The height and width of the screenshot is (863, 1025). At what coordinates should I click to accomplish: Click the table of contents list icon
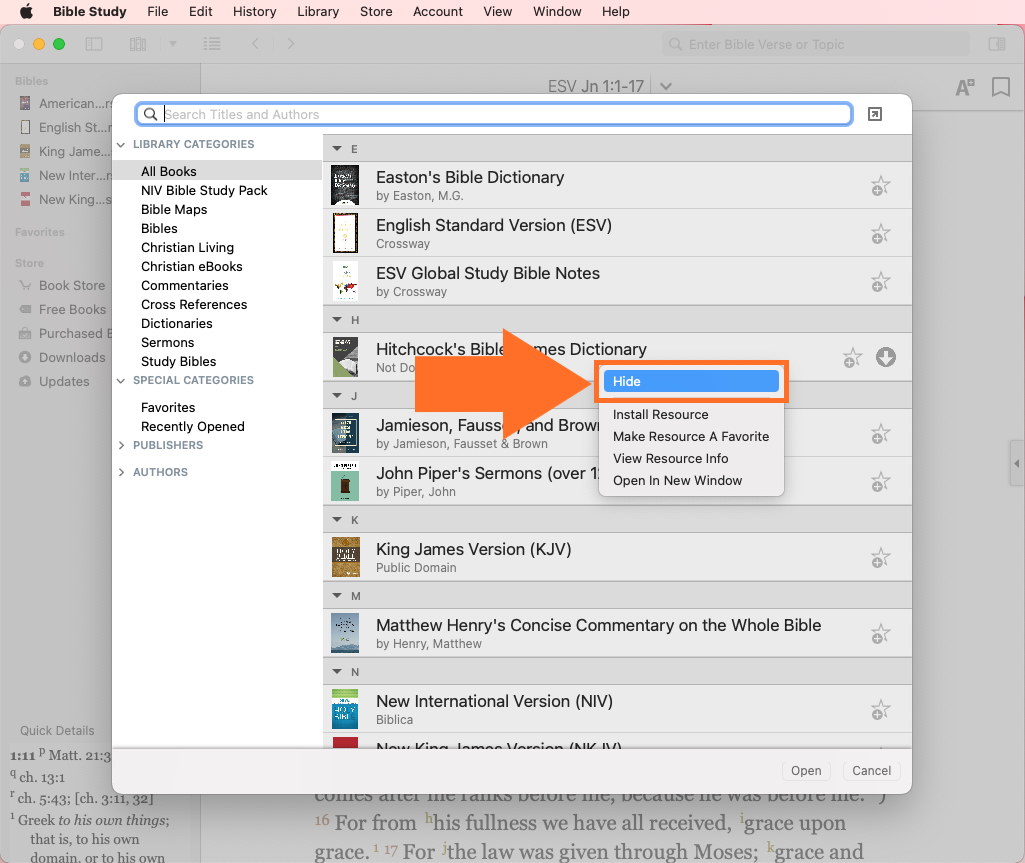211,44
